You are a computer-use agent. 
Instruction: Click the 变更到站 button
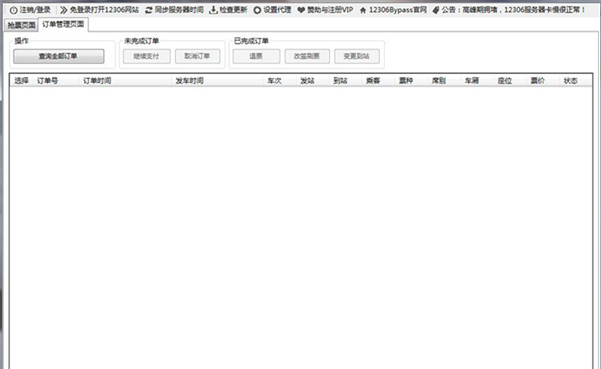click(357, 56)
